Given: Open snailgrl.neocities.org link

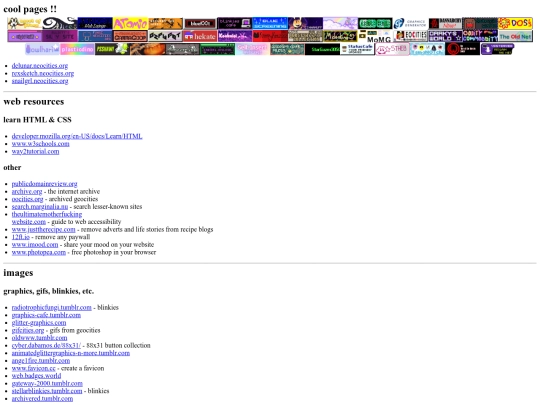Looking at the screenshot, I should coord(40,81).
